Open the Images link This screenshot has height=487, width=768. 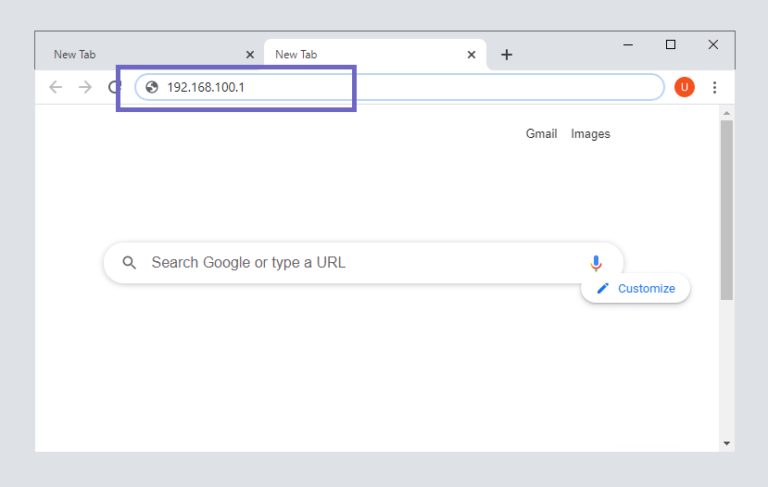pyautogui.click(x=590, y=134)
